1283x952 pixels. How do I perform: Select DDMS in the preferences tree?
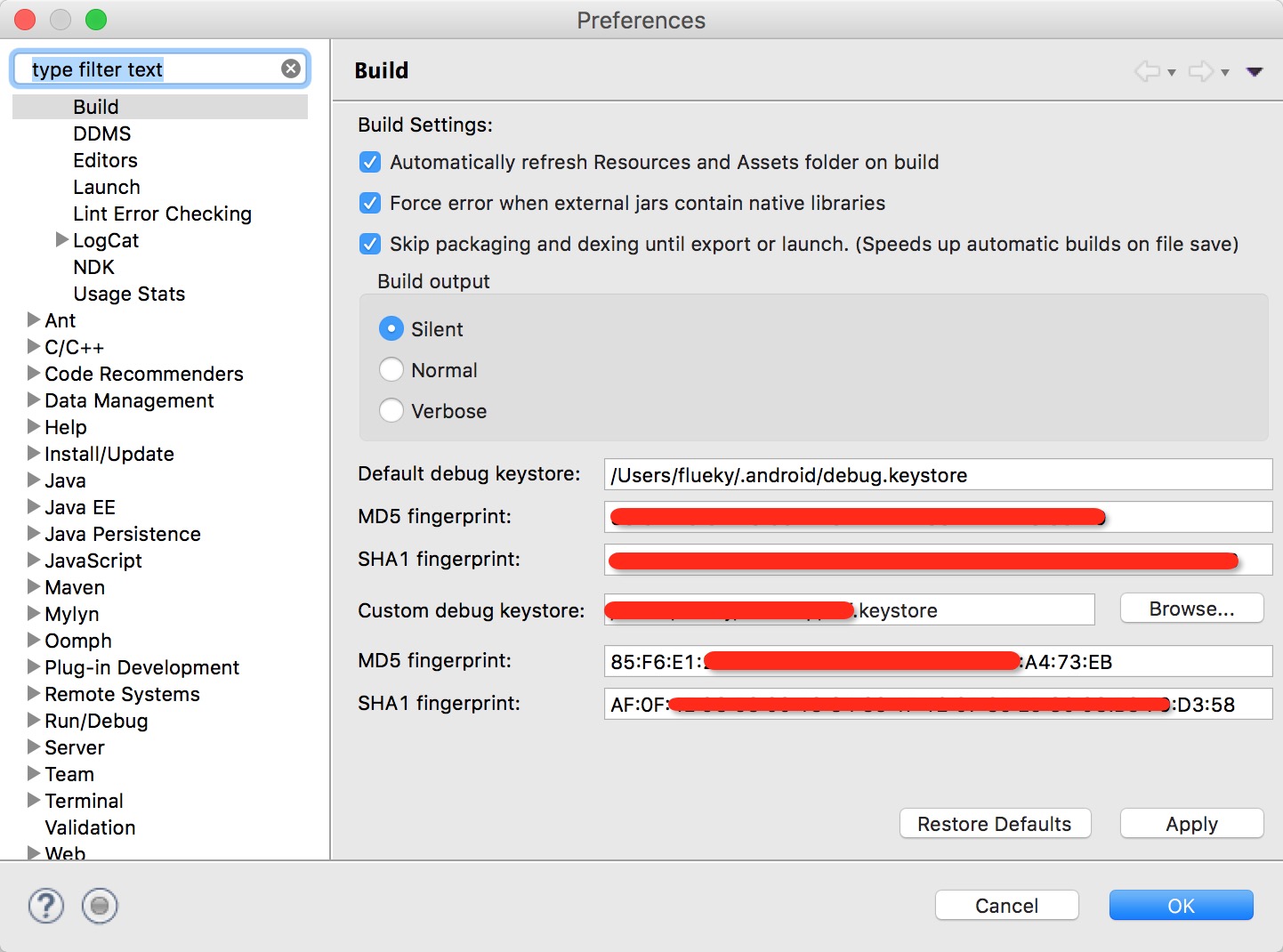pyautogui.click(x=102, y=133)
